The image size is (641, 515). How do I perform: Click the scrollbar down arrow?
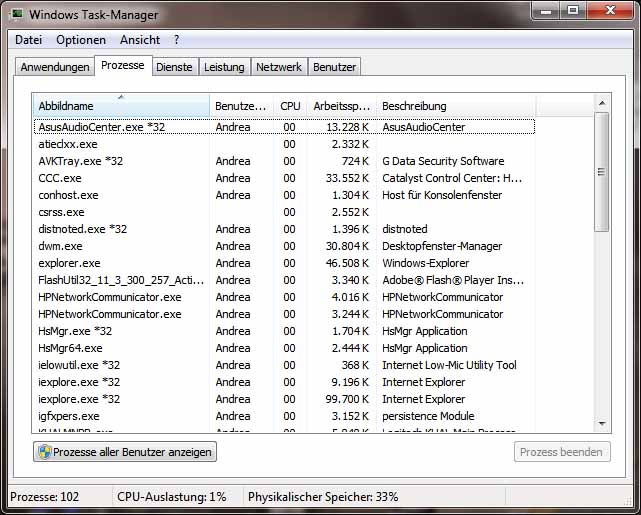point(602,423)
